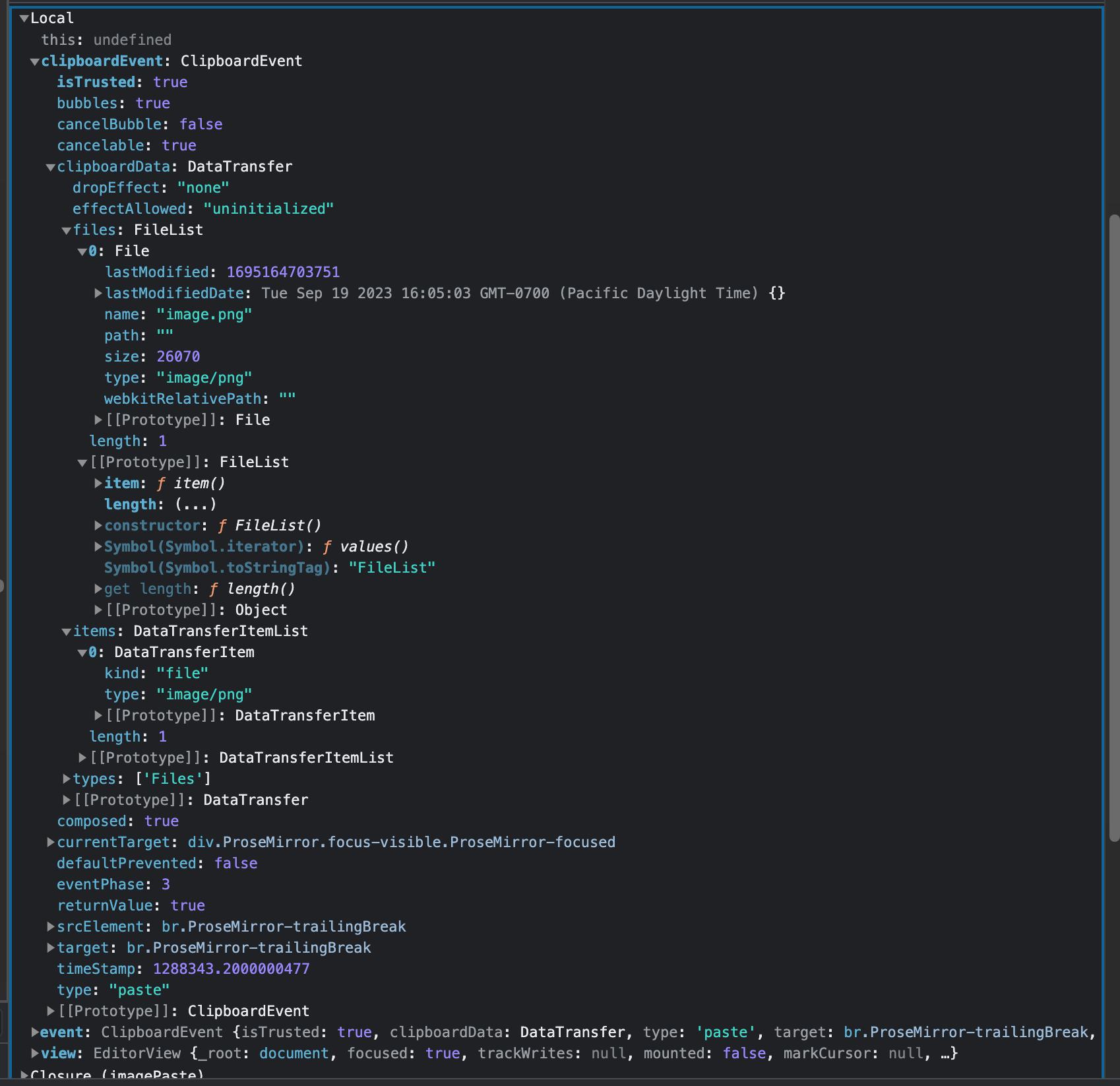Image resolution: width=1120 pixels, height=1086 pixels.
Task: Collapse the files FileList property
Action: pyautogui.click(x=65, y=230)
